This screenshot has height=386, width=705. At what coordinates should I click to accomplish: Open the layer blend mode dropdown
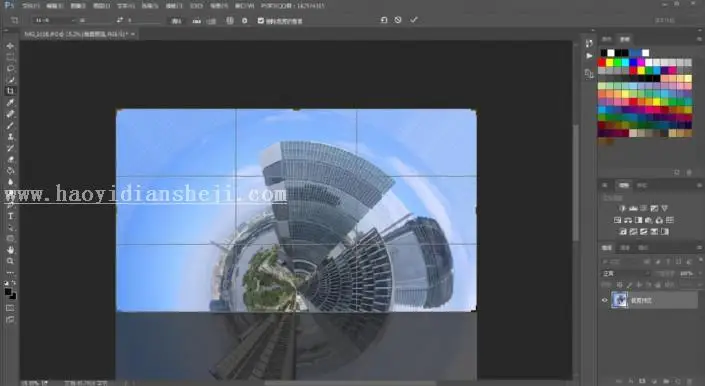(625, 273)
